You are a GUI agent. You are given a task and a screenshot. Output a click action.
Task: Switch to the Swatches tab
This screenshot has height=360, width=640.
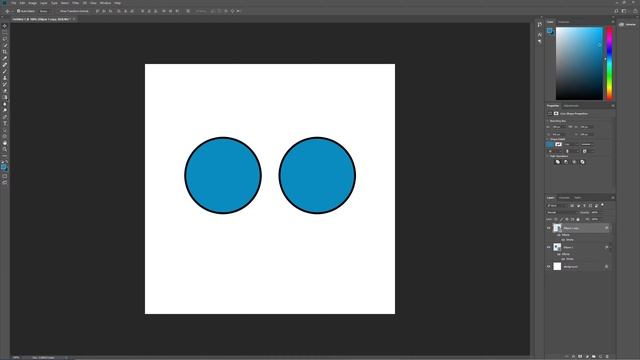pos(564,22)
